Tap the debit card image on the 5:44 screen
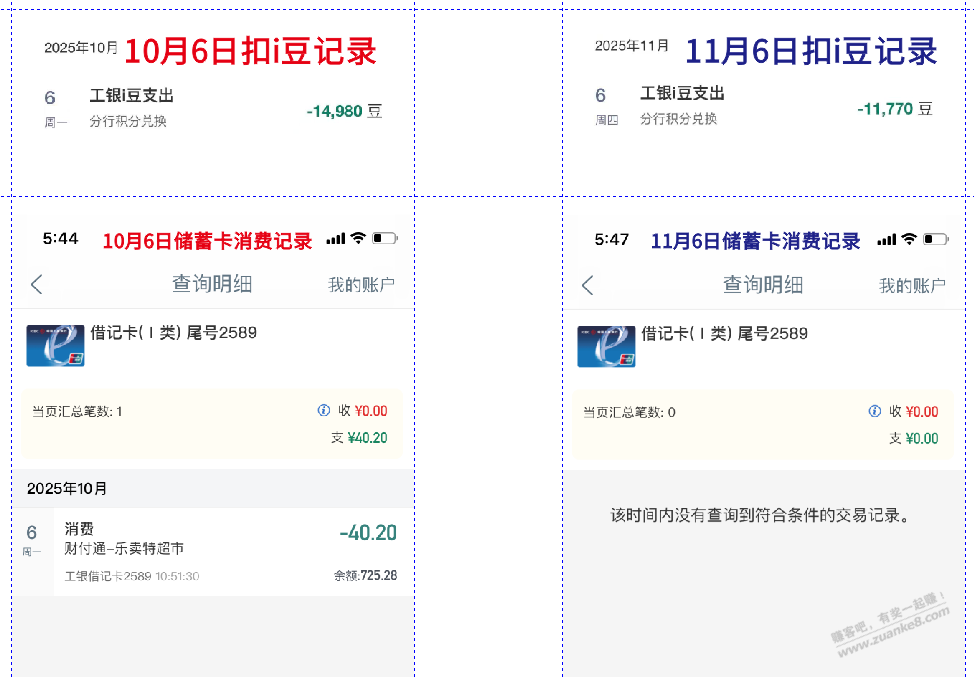974x677 pixels. [x=55, y=345]
